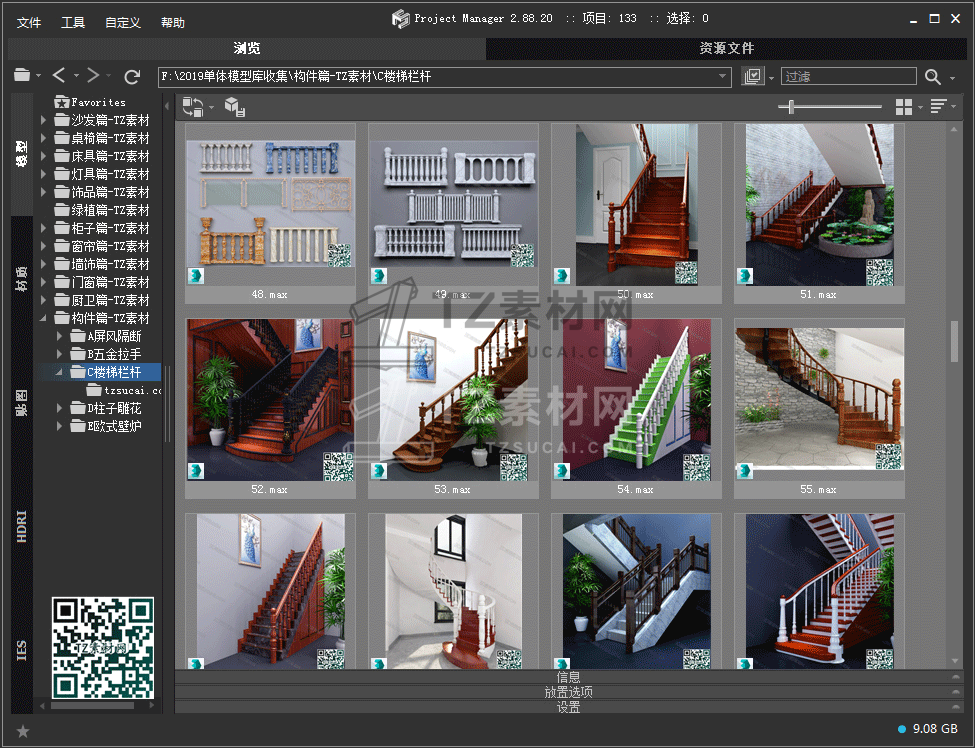Screen dimensions: 975x748
Task: Expand the 沙发篇-TZ素材 folder
Action: click(44, 120)
